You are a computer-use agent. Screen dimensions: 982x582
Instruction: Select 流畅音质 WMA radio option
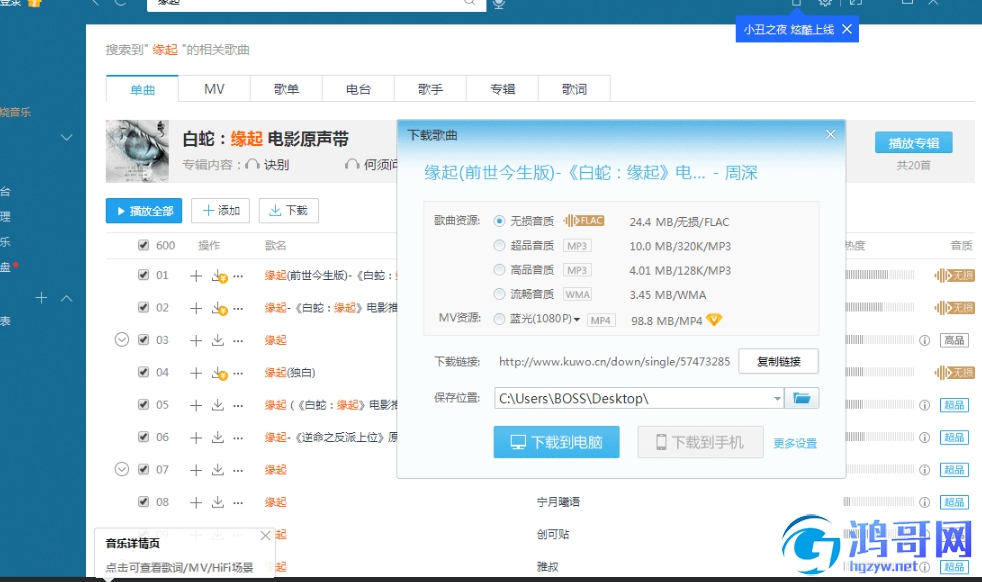pos(499,294)
